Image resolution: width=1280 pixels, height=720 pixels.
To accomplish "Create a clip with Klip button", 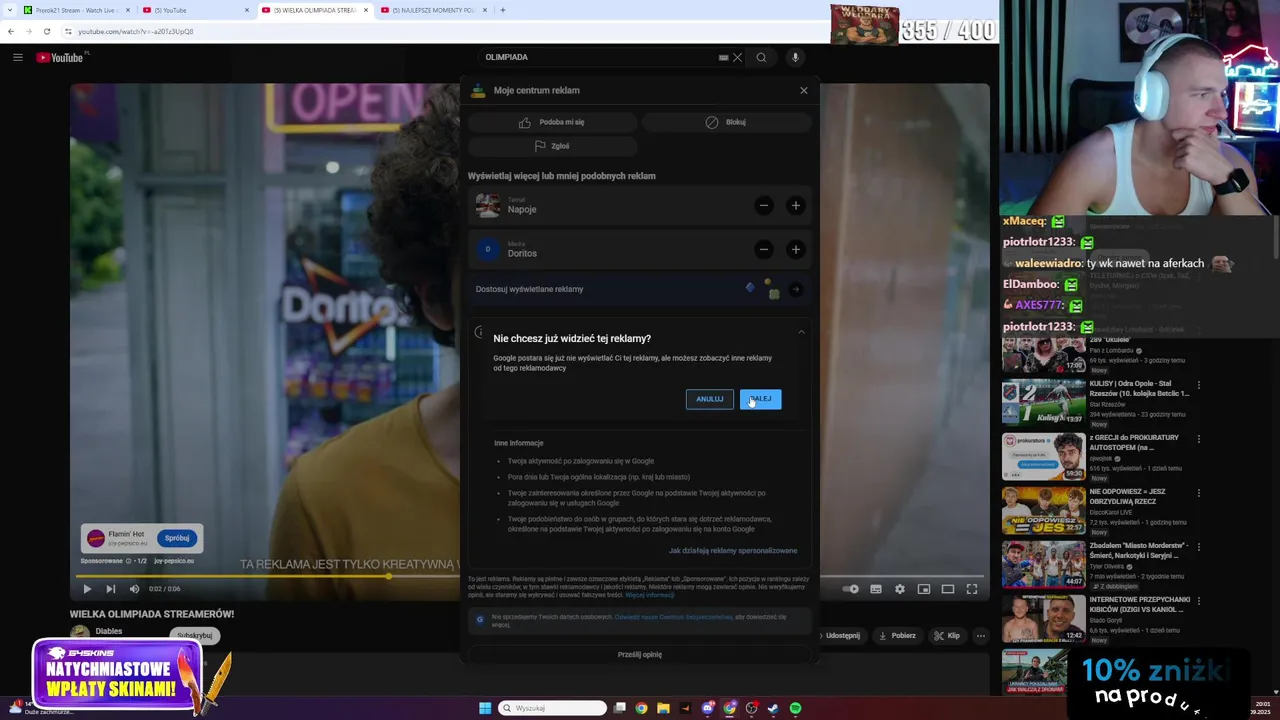I will click(947, 636).
